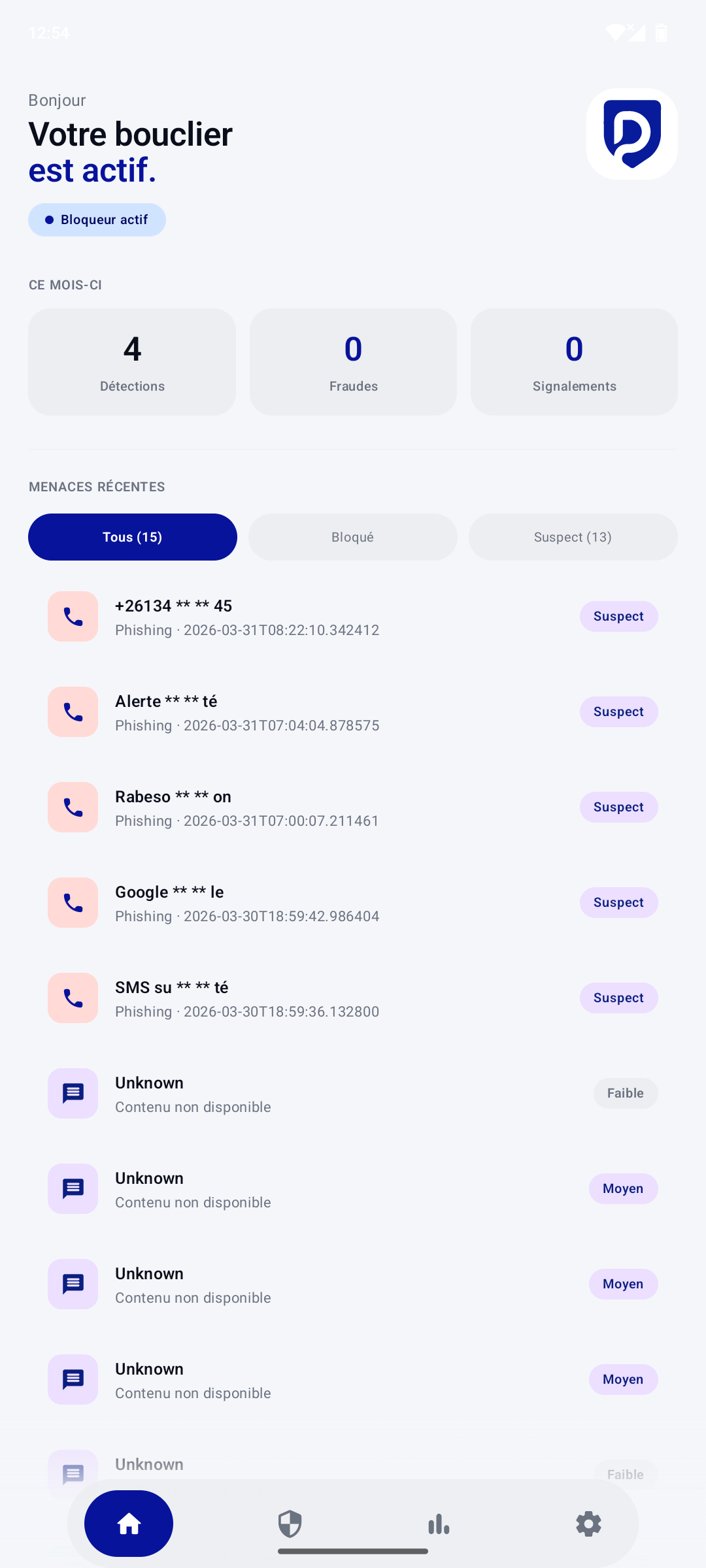Image resolution: width=706 pixels, height=1568 pixels.
Task: Tap the Moyen badge on an Unknown threat
Action: click(x=622, y=1188)
